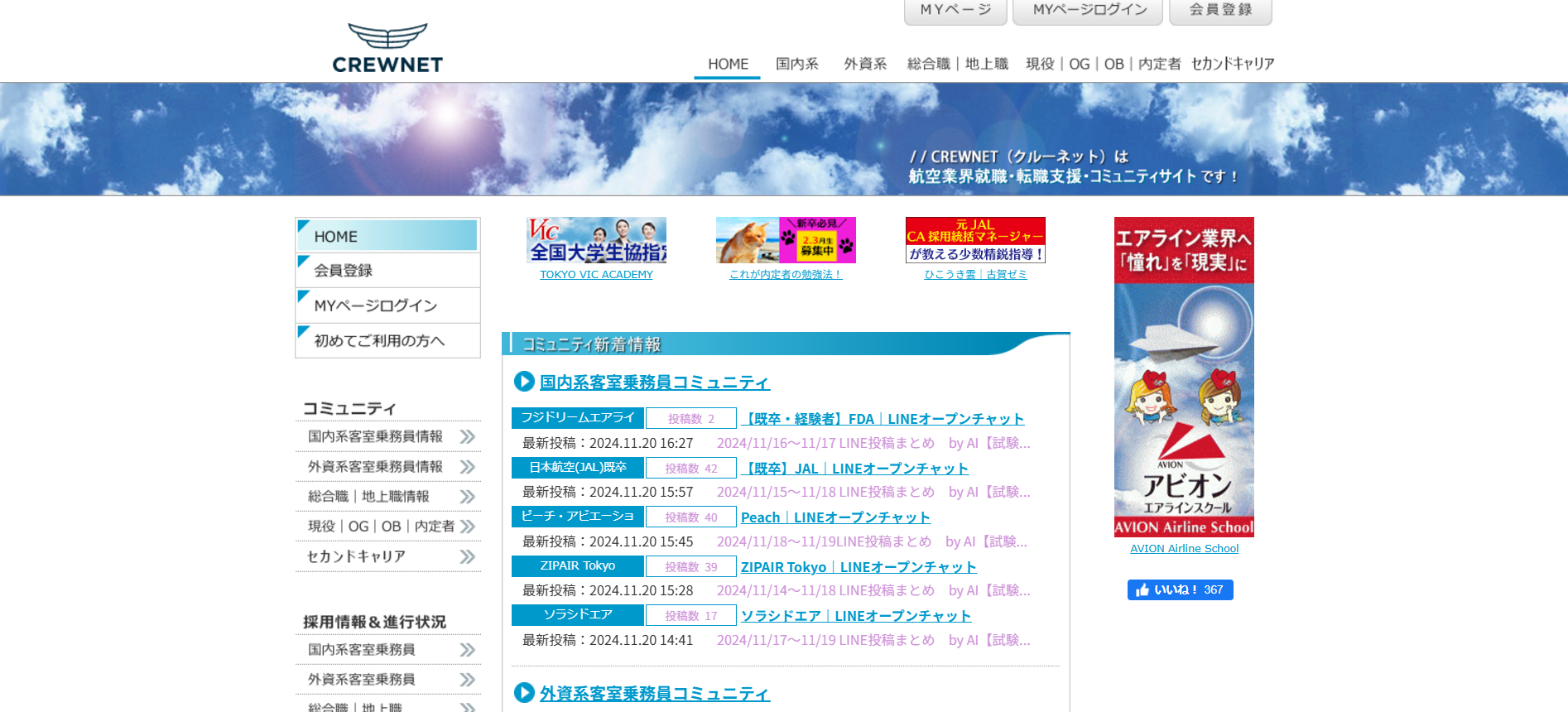Open the Peach LINEオープンチャット link

835,517
